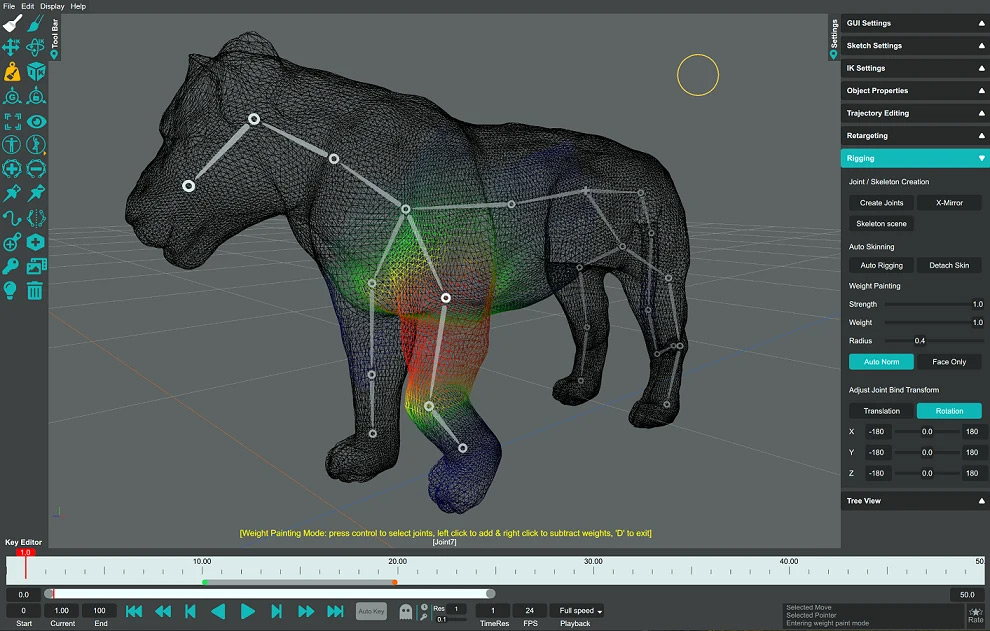990x631 pixels.
Task: Toggle Face Only option
Action: click(x=949, y=362)
